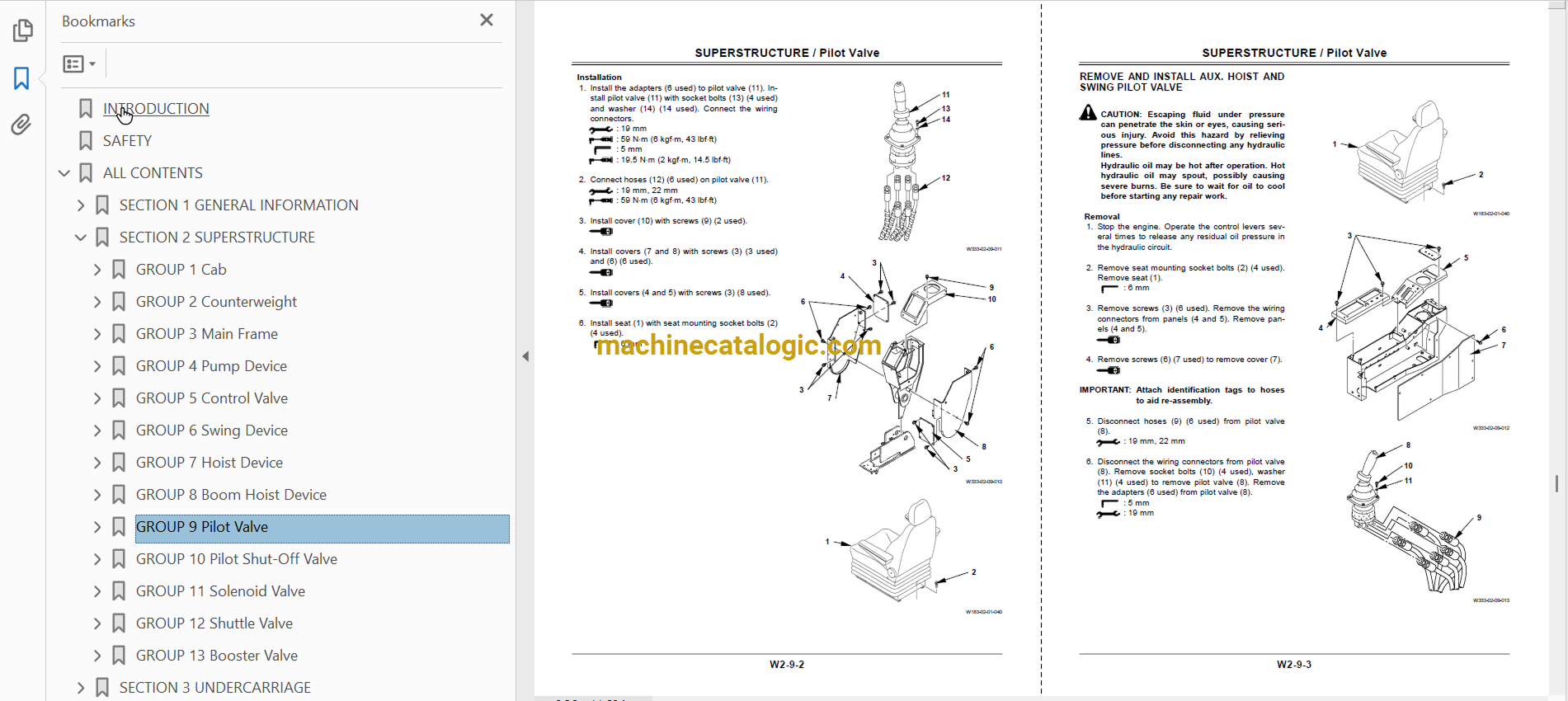Expand the GROUP 10 Pilot Shut-Off Valve node
1568x701 pixels.
(97, 559)
